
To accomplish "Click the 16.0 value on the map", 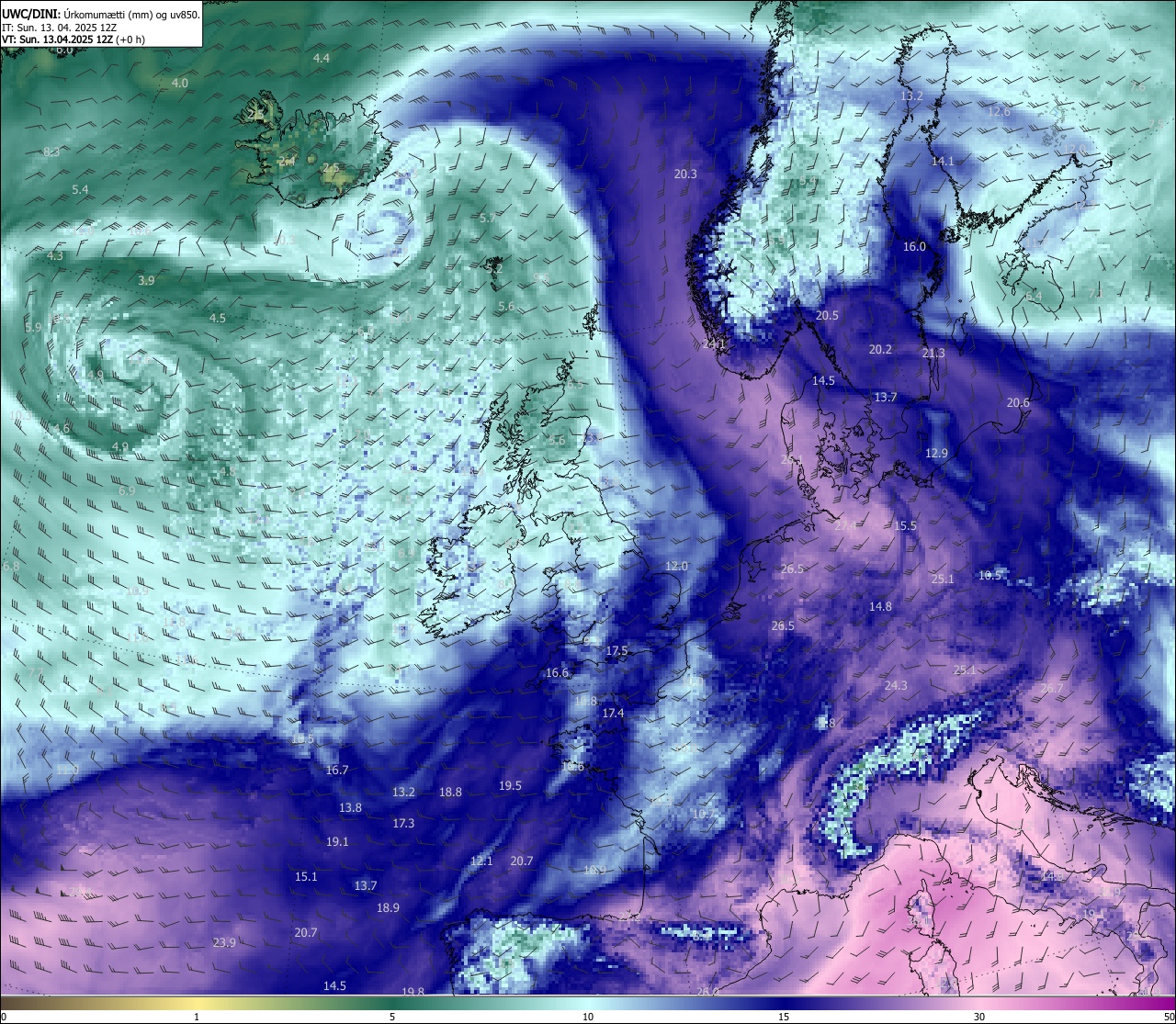I will pyautogui.click(x=914, y=246).
